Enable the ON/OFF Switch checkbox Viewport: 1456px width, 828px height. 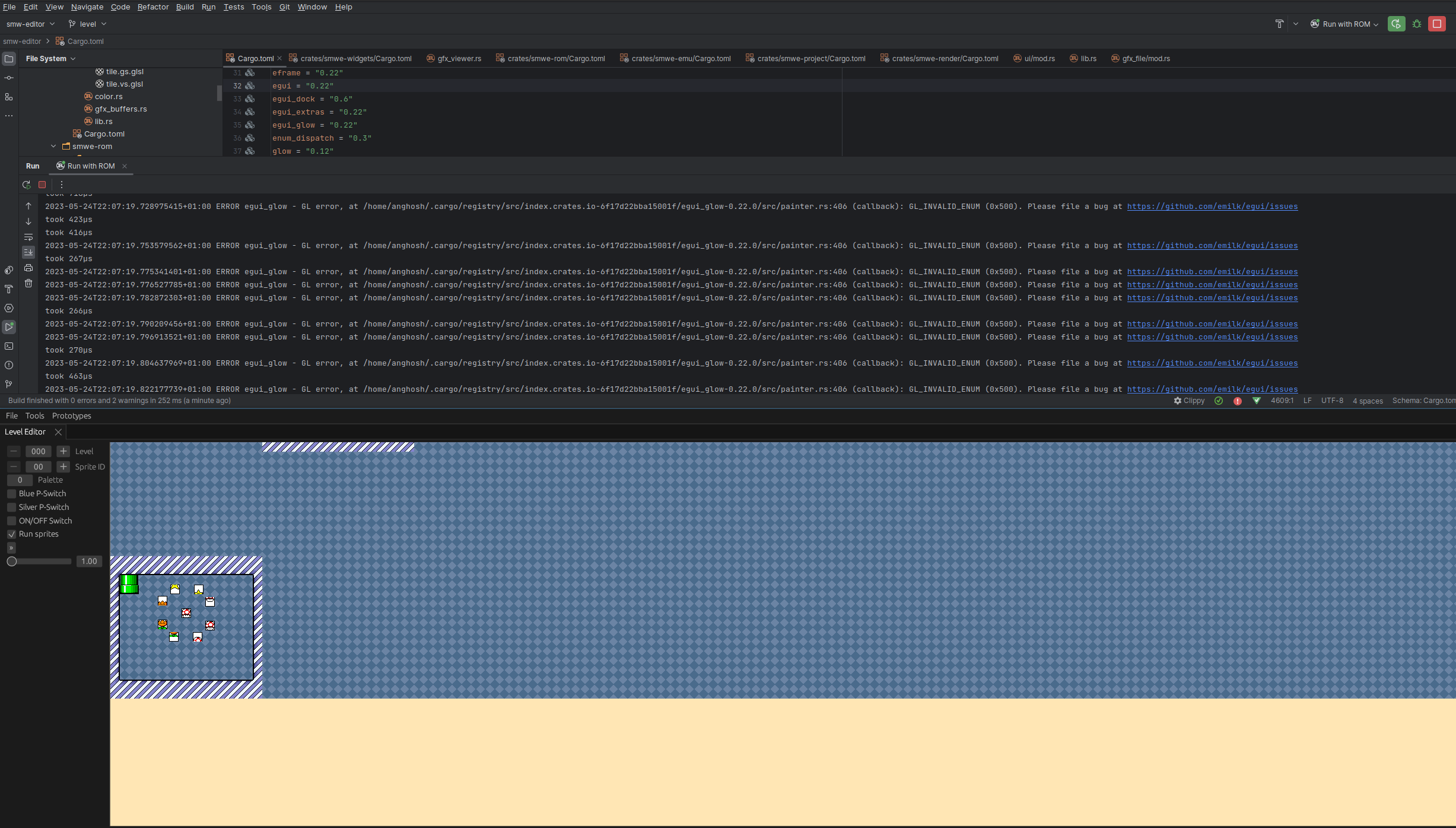pyautogui.click(x=11, y=521)
